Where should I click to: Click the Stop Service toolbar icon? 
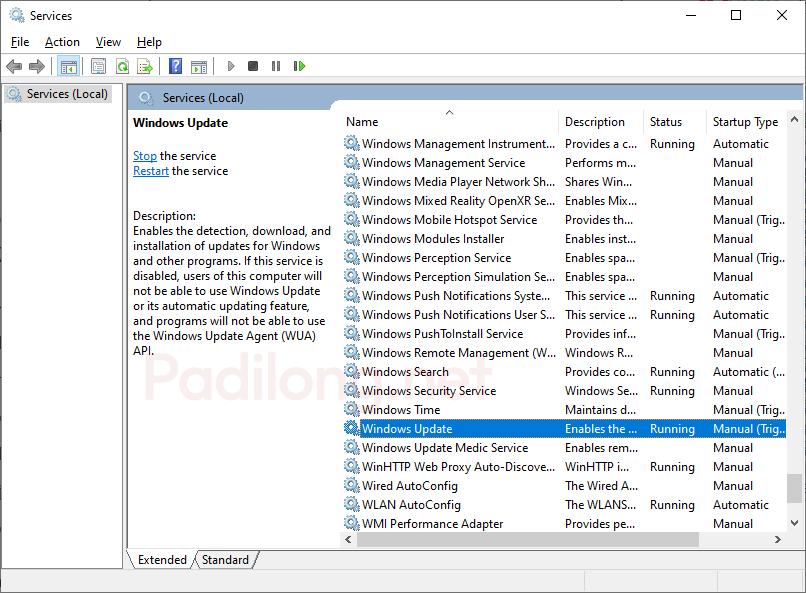coord(253,66)
